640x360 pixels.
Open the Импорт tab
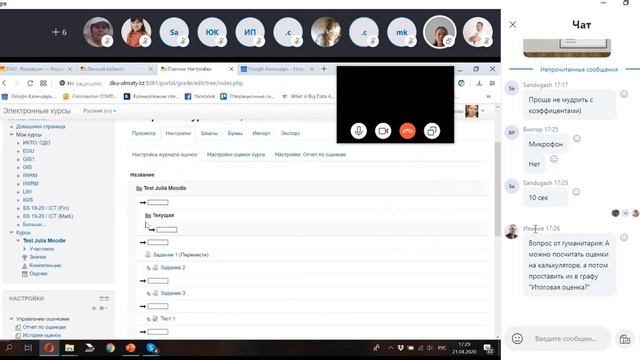(x=261, y=133)
